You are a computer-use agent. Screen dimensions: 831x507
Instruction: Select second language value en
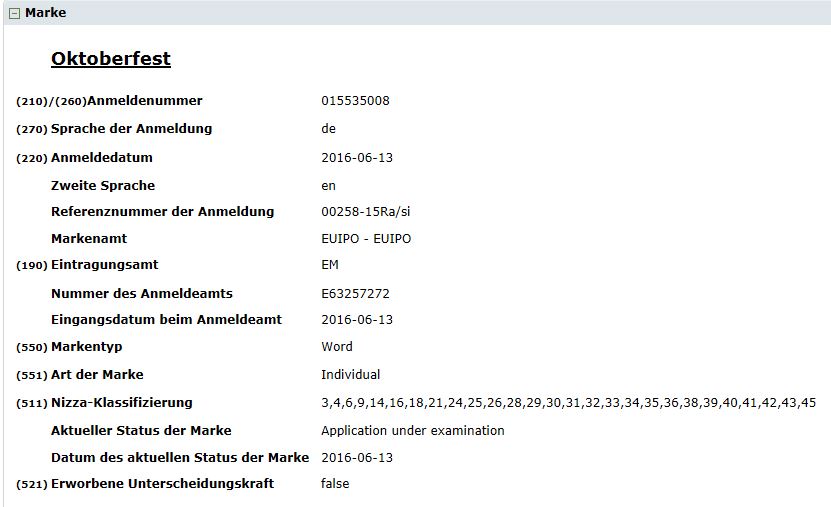[x=328, y=186]
